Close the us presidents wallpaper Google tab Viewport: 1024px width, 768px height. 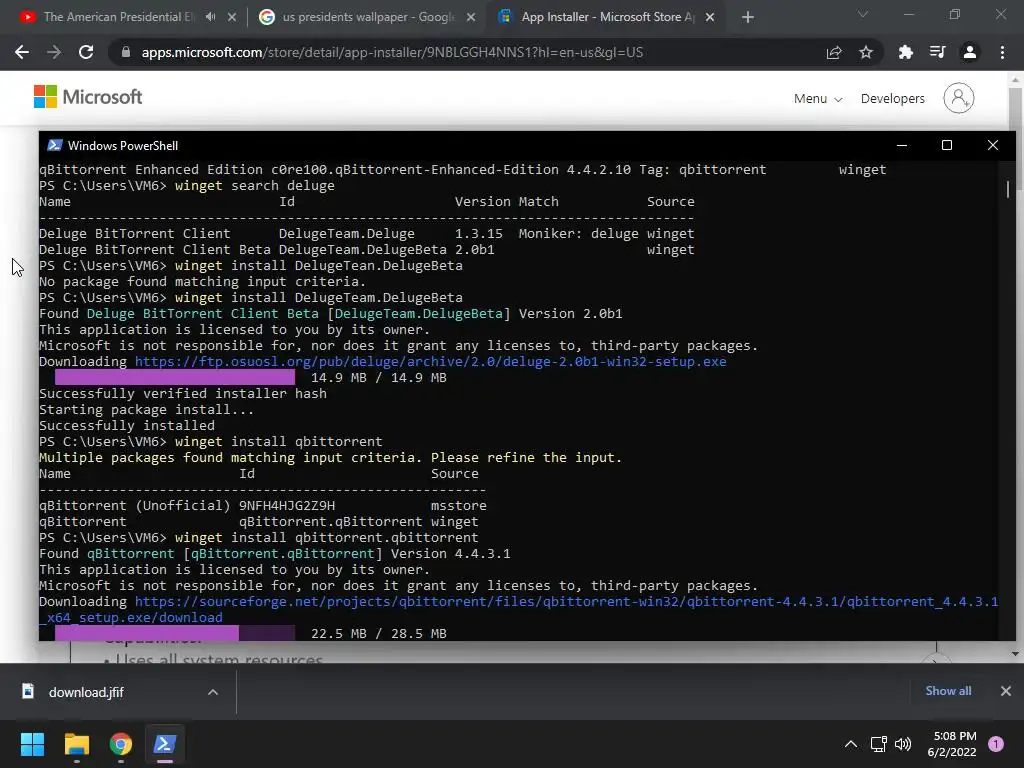click(471, 17)
